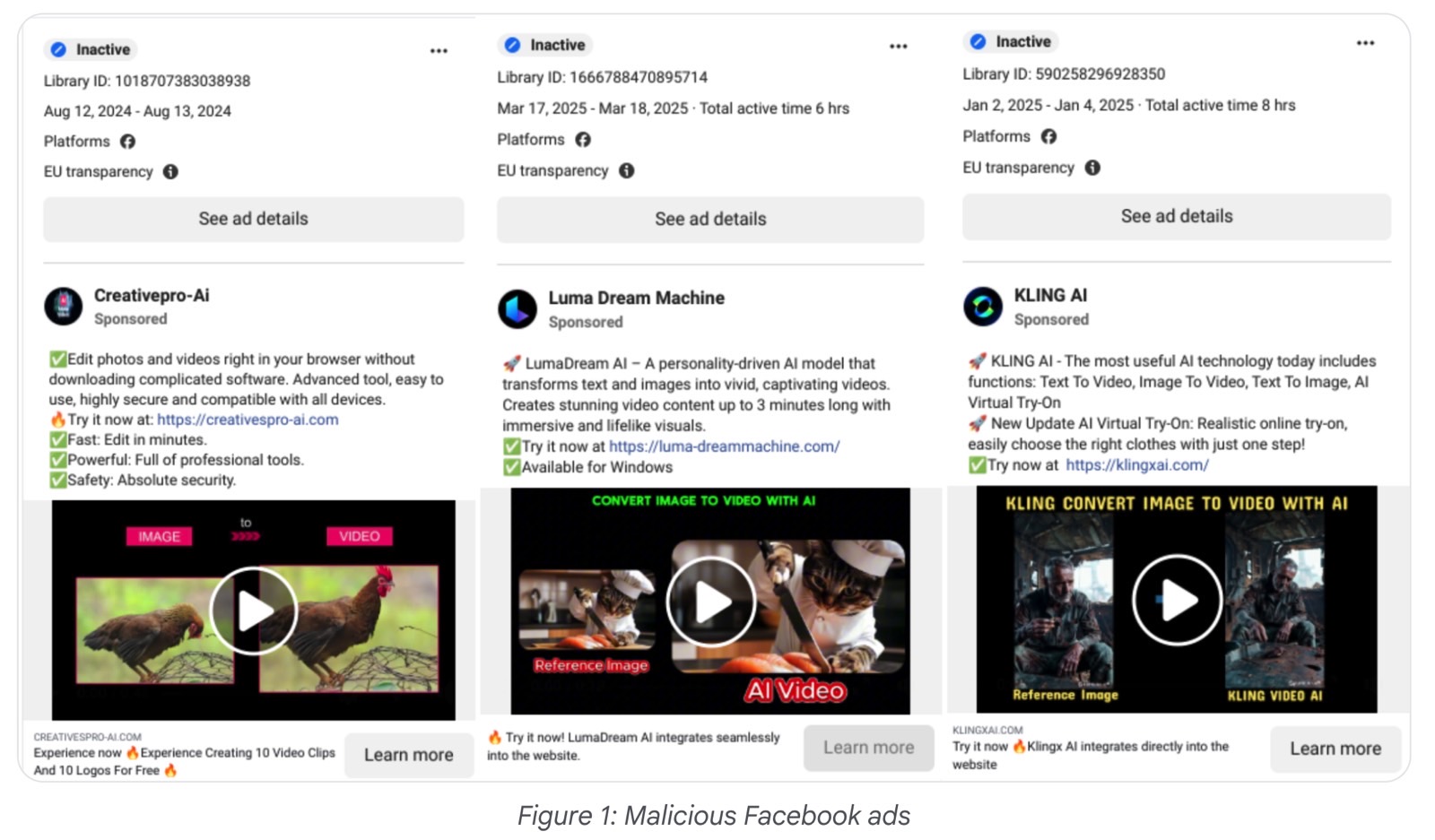Click the Luma Dream Machine profile avatar
Viewport: 1435px width, 840px height.
517,309
